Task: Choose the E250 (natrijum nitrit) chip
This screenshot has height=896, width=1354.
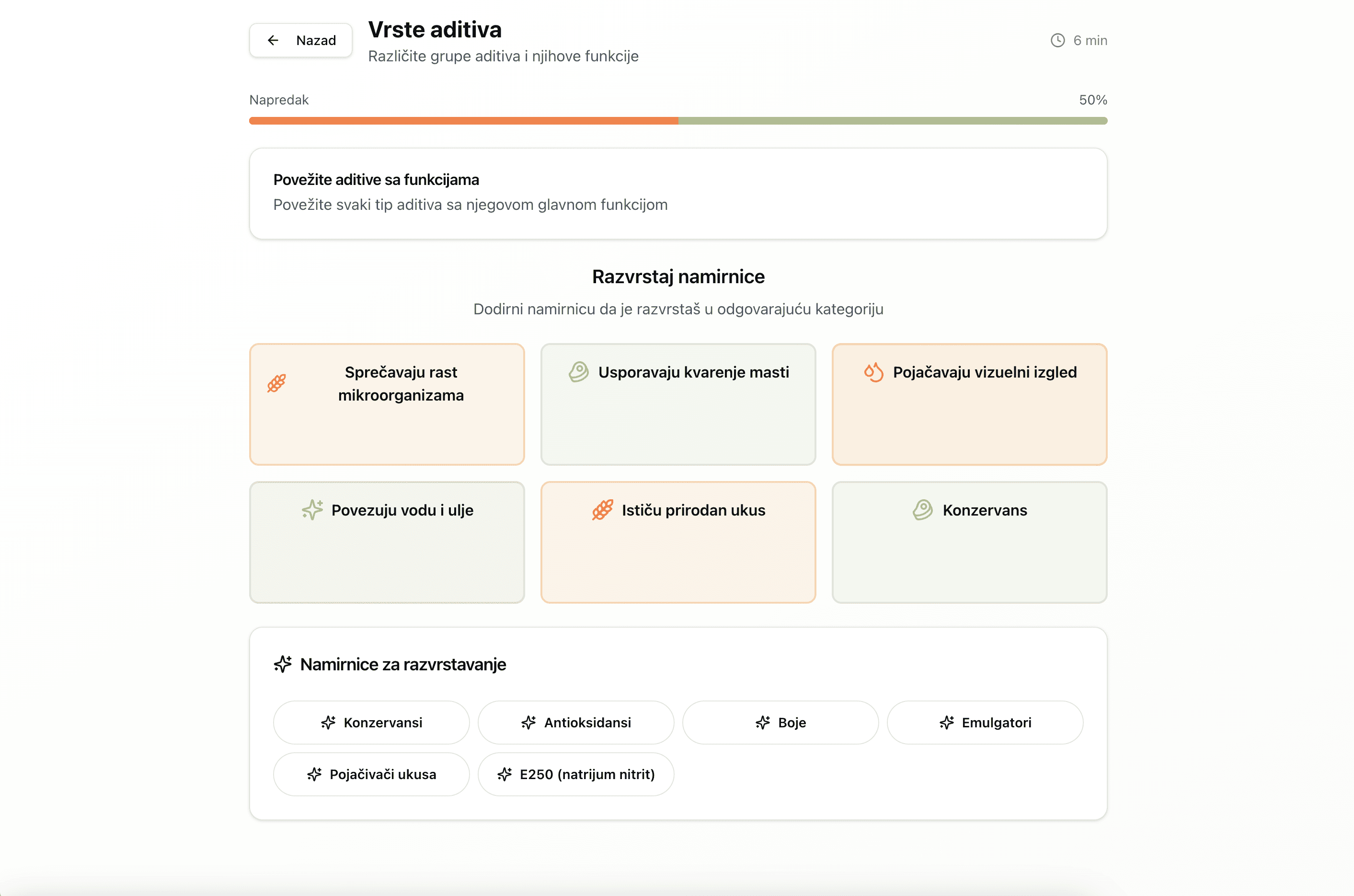Action: 575,774
